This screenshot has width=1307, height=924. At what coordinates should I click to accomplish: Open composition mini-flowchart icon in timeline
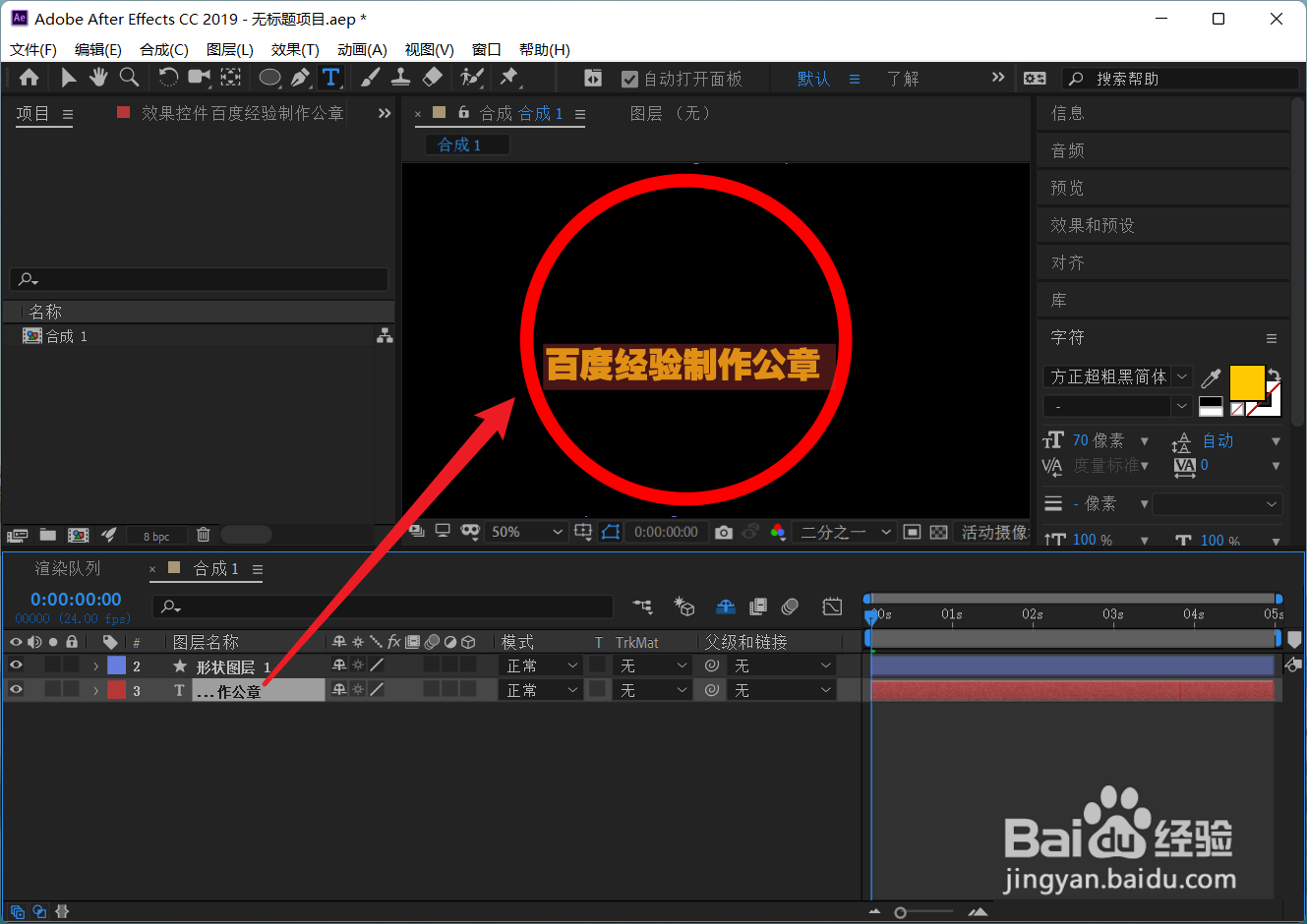(642, 606)
